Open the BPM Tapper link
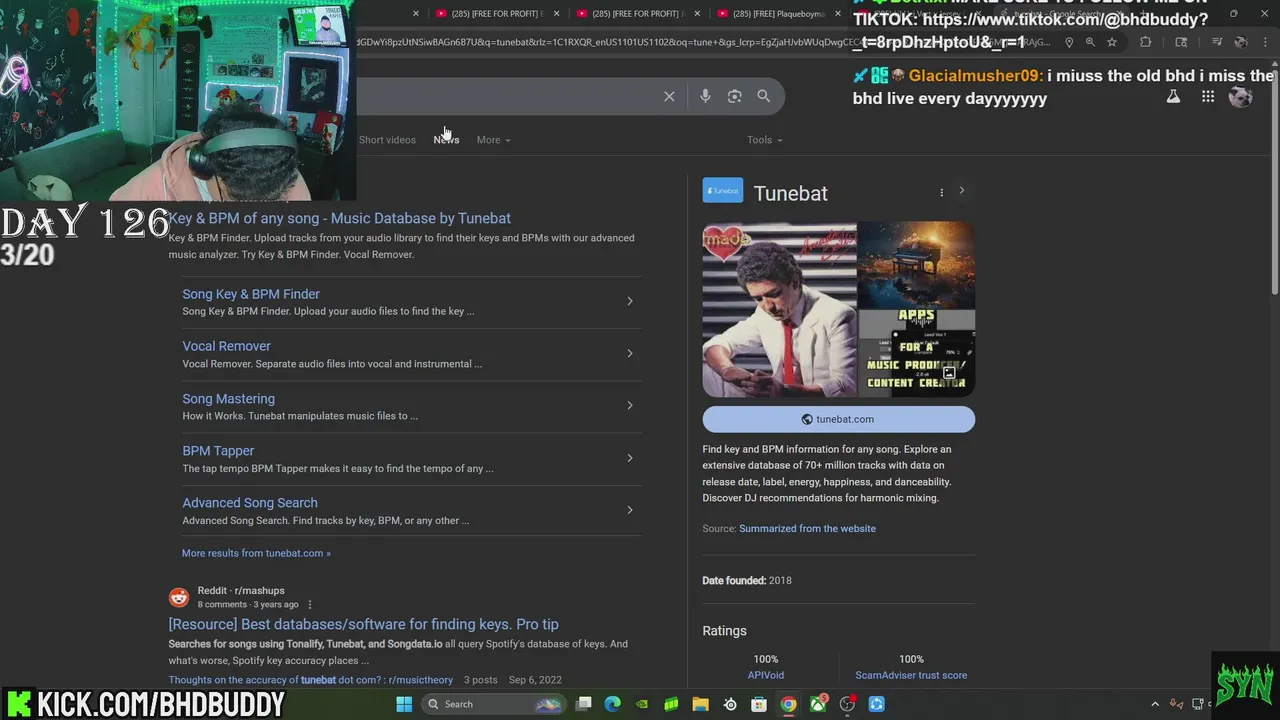The image size is (1280, 720). 218,451
